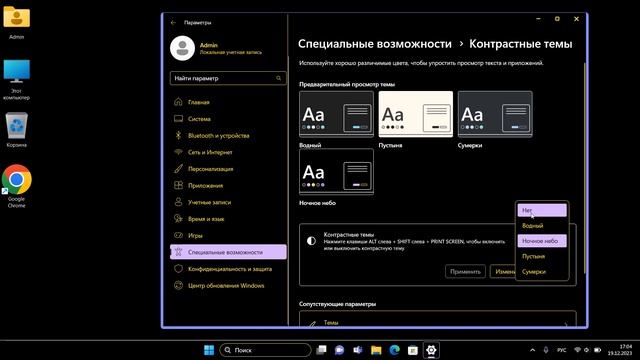Image resolution: width=640 pixels, height=360 pixels.
Task: Open Microsoft Store on the taskbar
Action: coord(413,350)
